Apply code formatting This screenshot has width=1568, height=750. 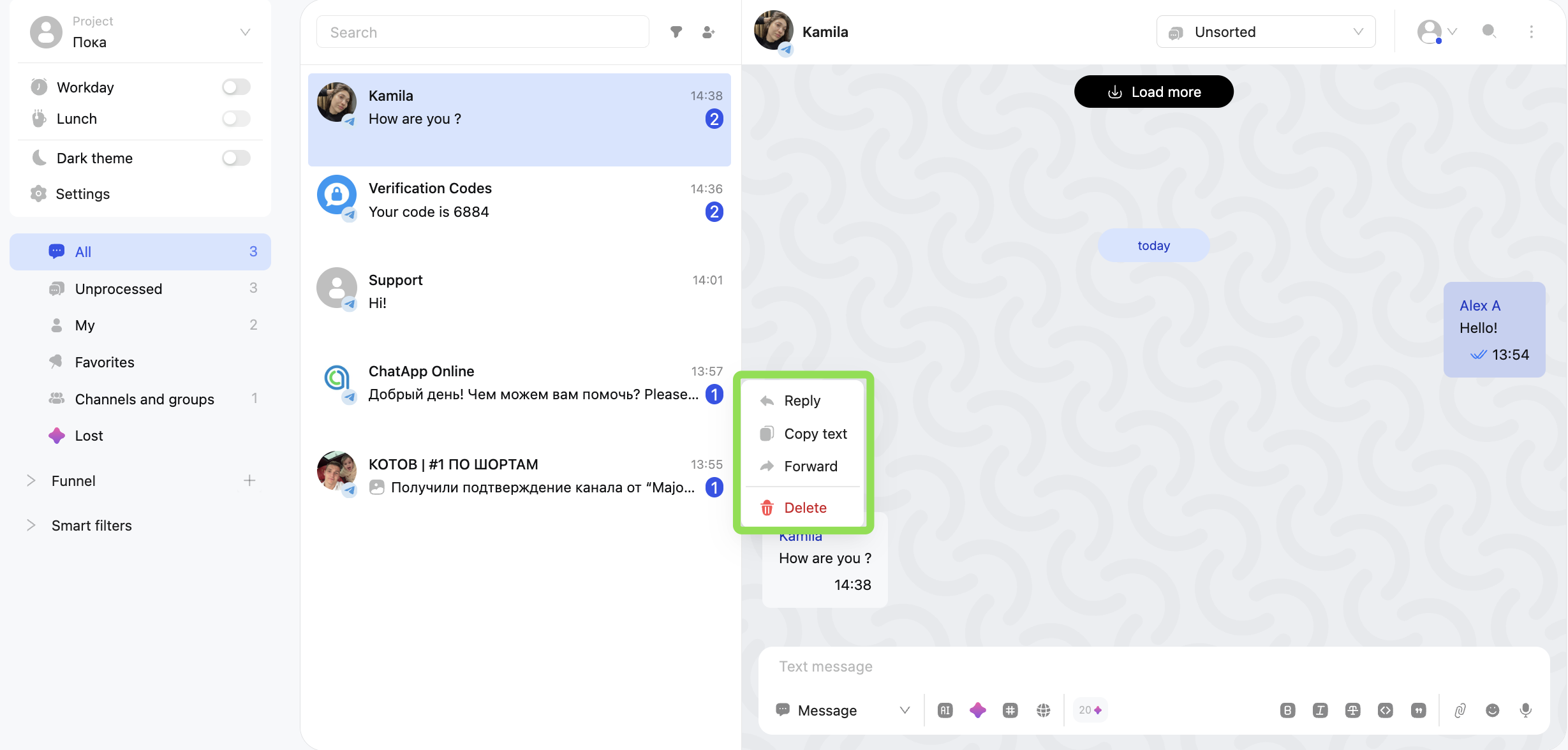pyautogui.click(x=1385, y=710)
